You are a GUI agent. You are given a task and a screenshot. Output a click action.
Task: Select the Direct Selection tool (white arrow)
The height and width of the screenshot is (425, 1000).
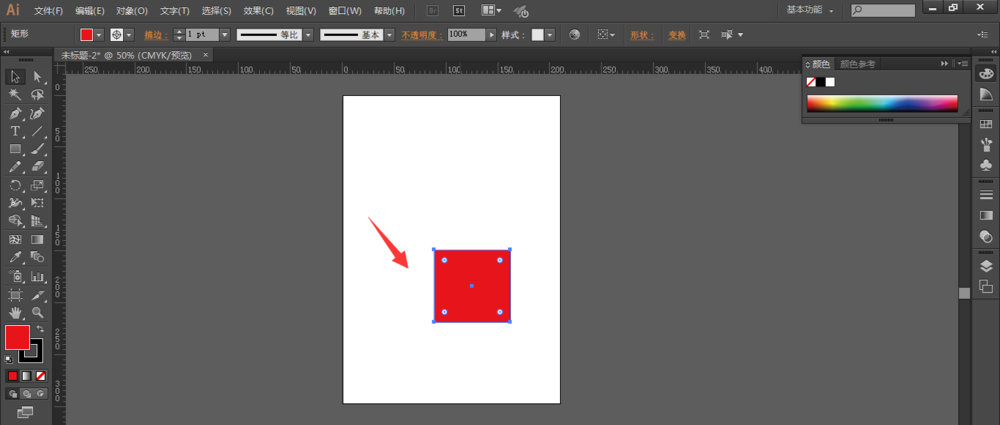tap(38, 77)
